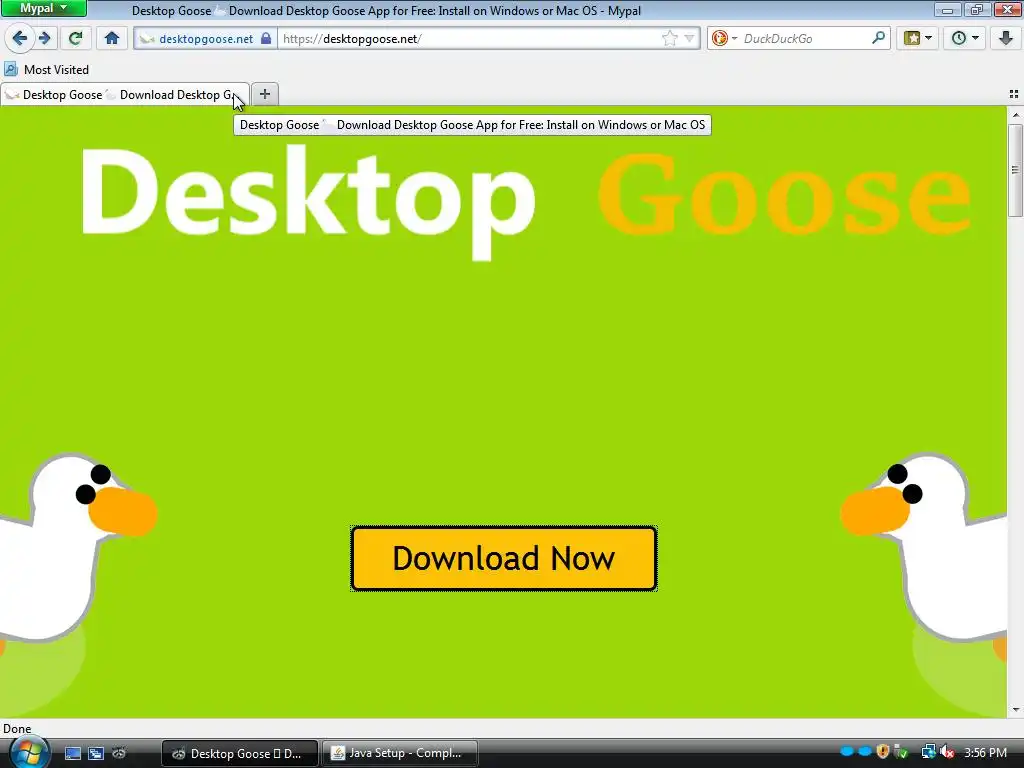1024x768 pixels.
Task: Switch to Desktop Goose taskbar button
Action: (240, 753)
